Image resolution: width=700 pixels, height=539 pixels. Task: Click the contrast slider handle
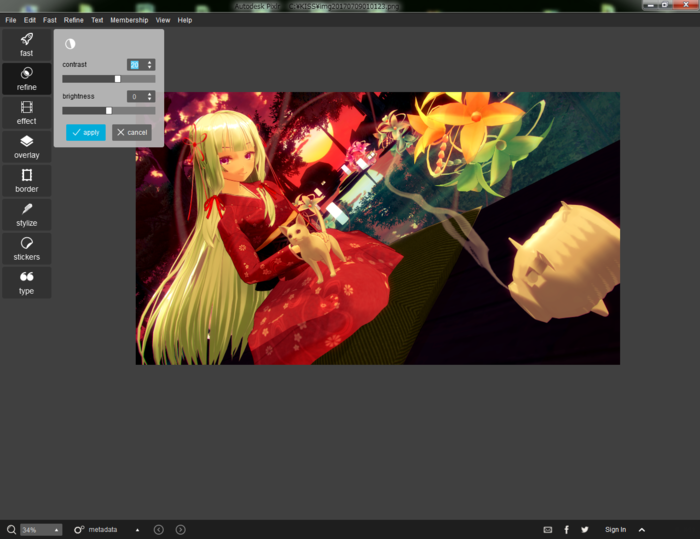click(x=117, y=79)
